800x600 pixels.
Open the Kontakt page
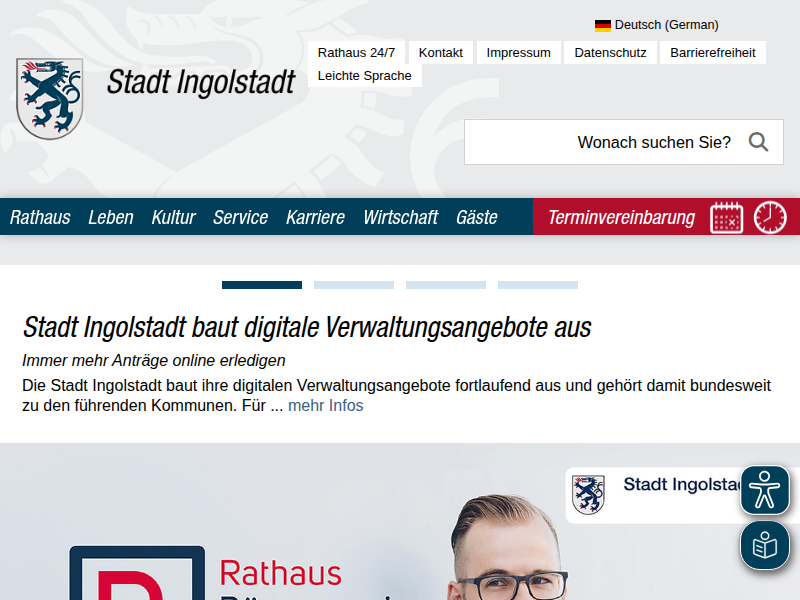(441, 53)
